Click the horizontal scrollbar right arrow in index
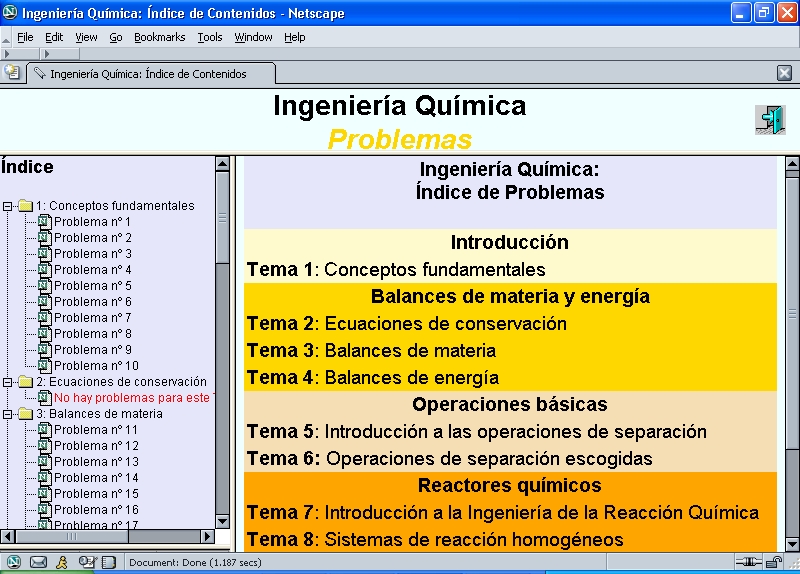 (206, 537)
